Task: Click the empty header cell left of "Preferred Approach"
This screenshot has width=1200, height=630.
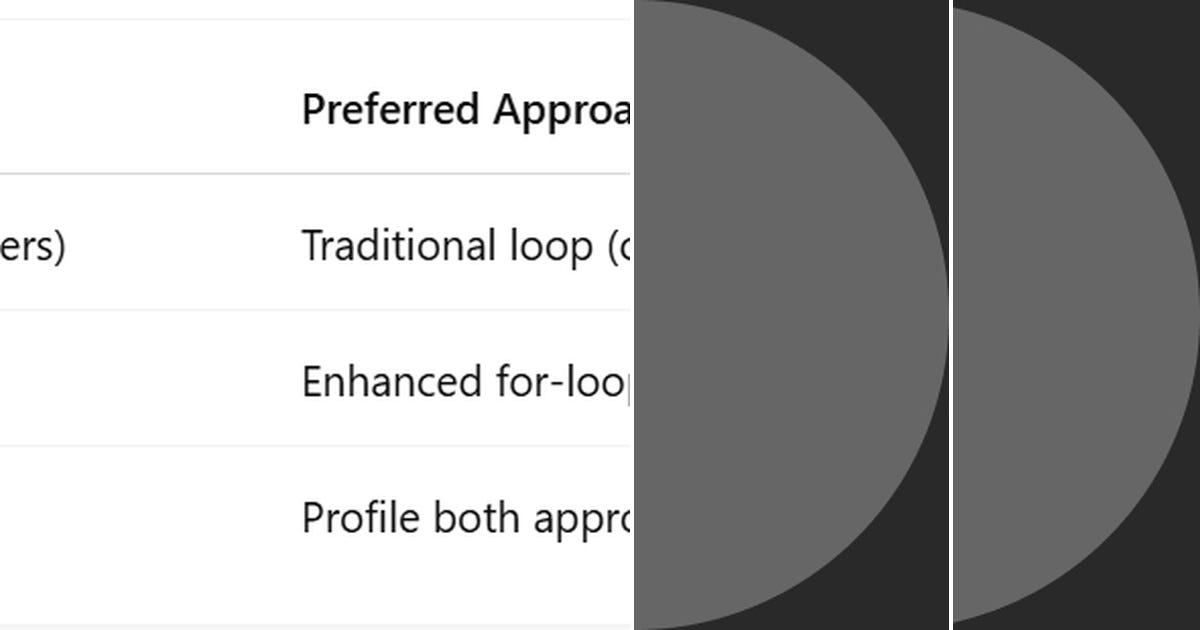Action: click(140, 108)
